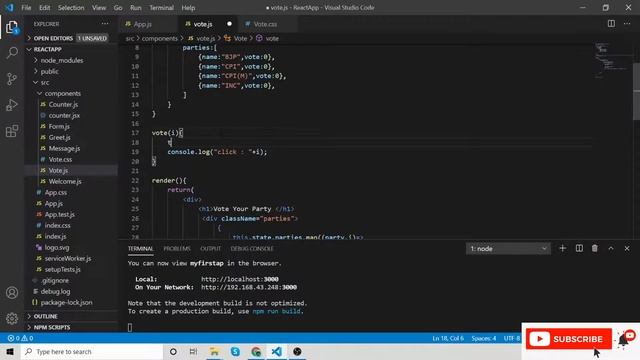This screenshot has height=360, width=640.
Task: Split the terminal pane
Action: pyautogui.click(x=579, y=248)
